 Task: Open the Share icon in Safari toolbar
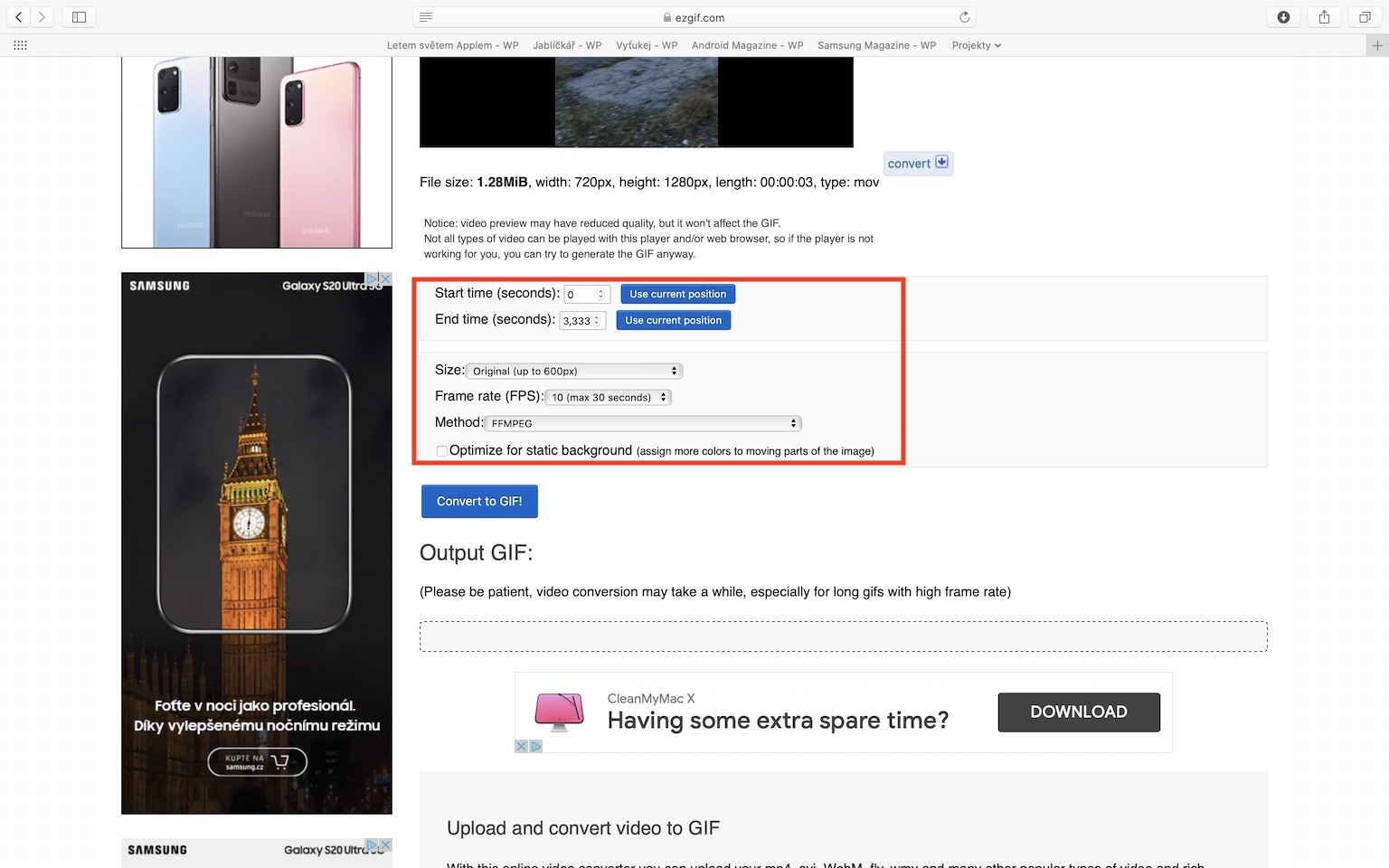tap(1324, 17)
